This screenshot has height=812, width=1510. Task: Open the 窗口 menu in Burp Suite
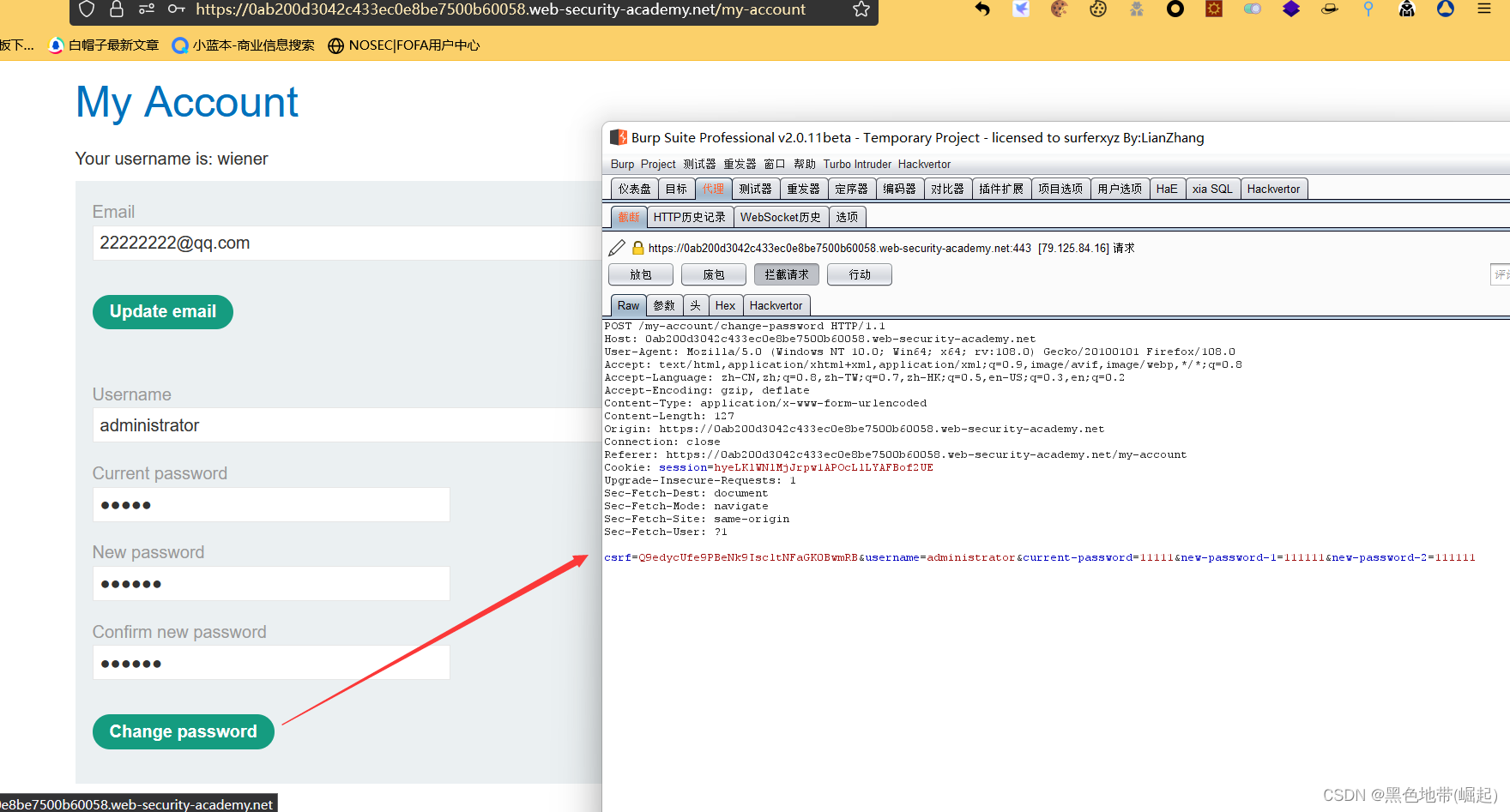point(775,164)
